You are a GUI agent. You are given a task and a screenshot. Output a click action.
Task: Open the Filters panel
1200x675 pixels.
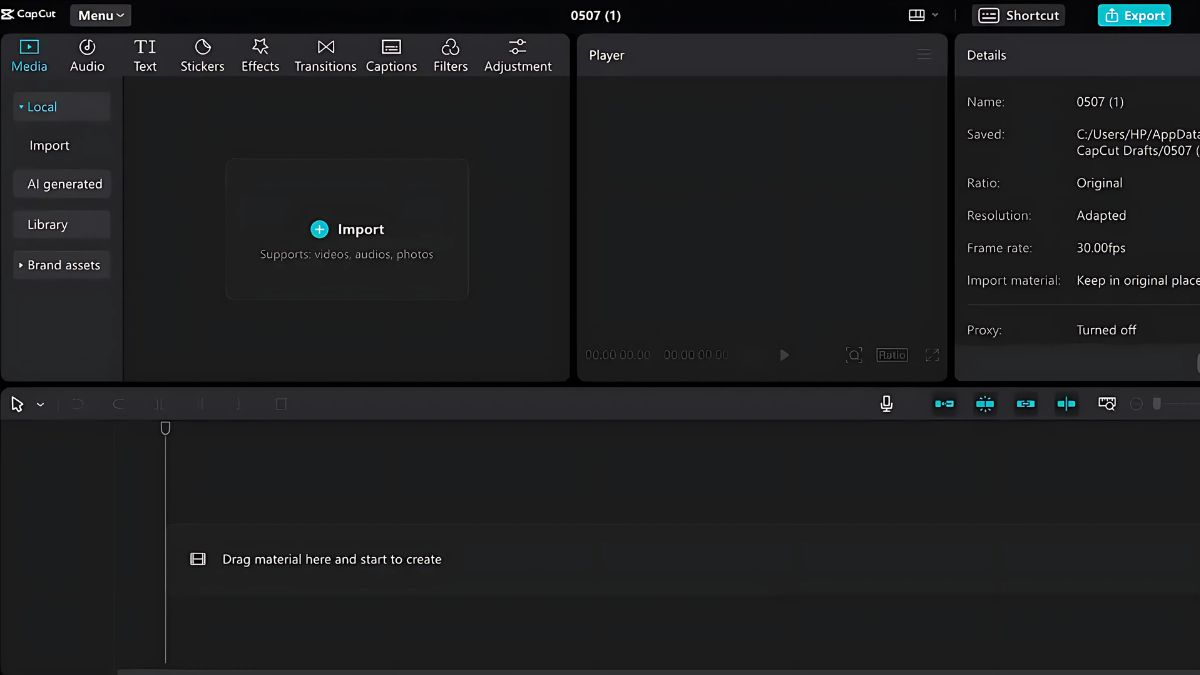tap(450, 54)
